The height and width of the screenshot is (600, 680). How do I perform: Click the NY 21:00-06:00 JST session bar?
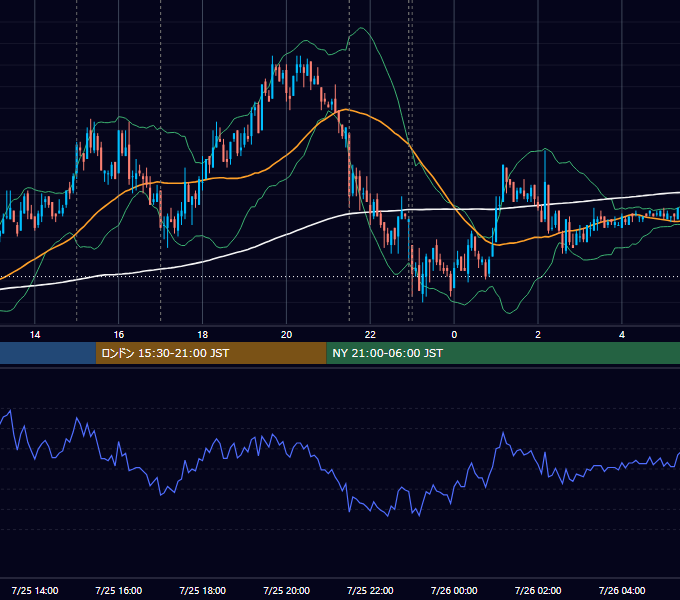point(503,353)
